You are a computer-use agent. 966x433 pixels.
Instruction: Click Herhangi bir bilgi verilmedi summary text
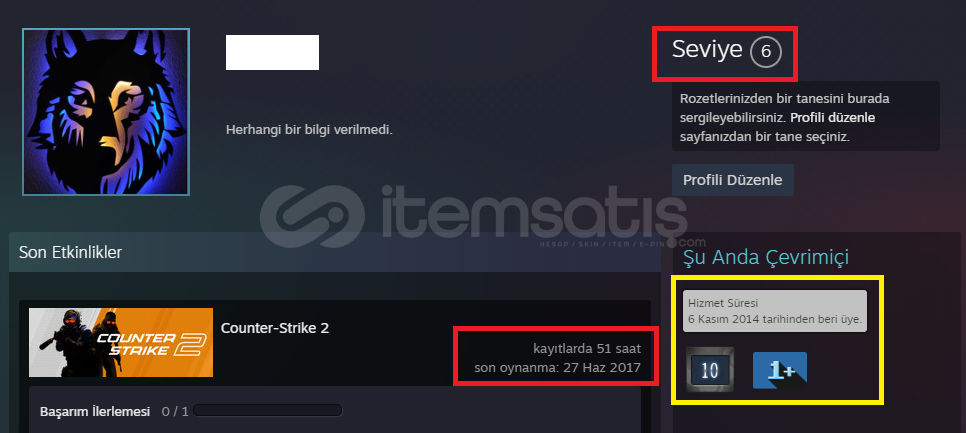[309, 131]
